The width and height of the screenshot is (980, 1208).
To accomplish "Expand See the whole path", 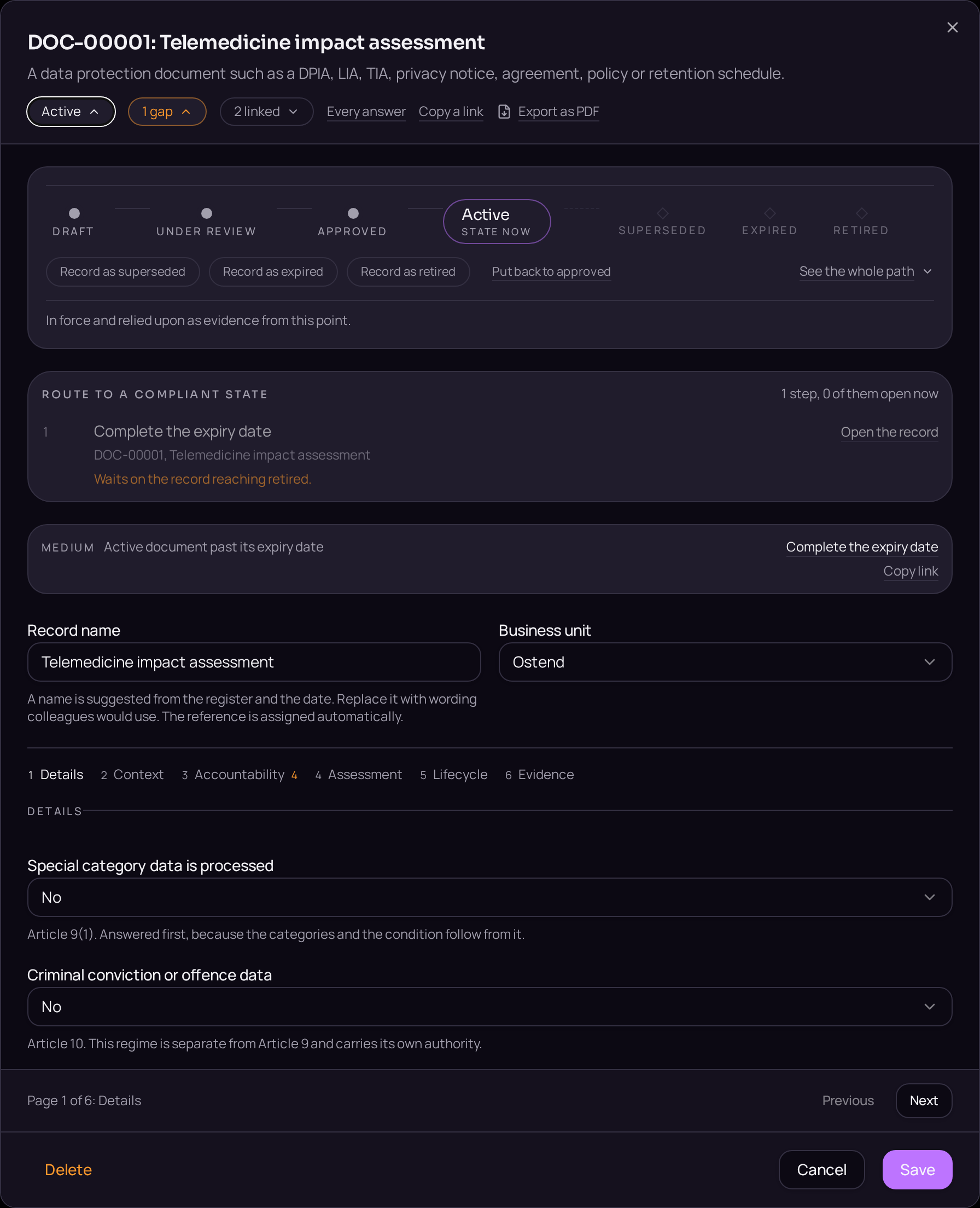I will point(865,272).
